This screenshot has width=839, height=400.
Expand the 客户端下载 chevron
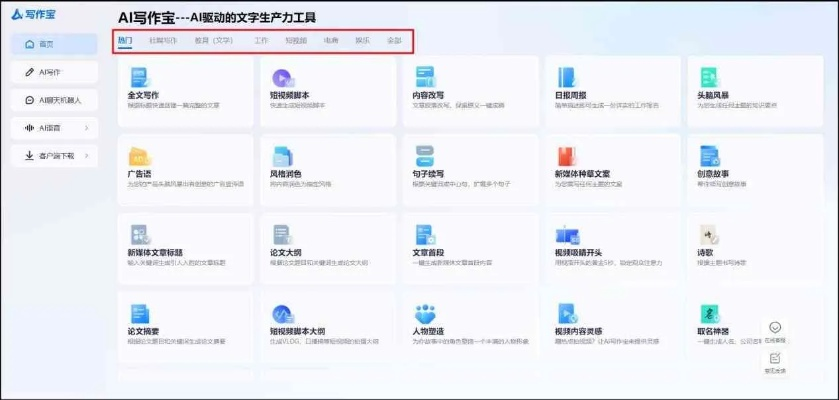click(87, 156)
